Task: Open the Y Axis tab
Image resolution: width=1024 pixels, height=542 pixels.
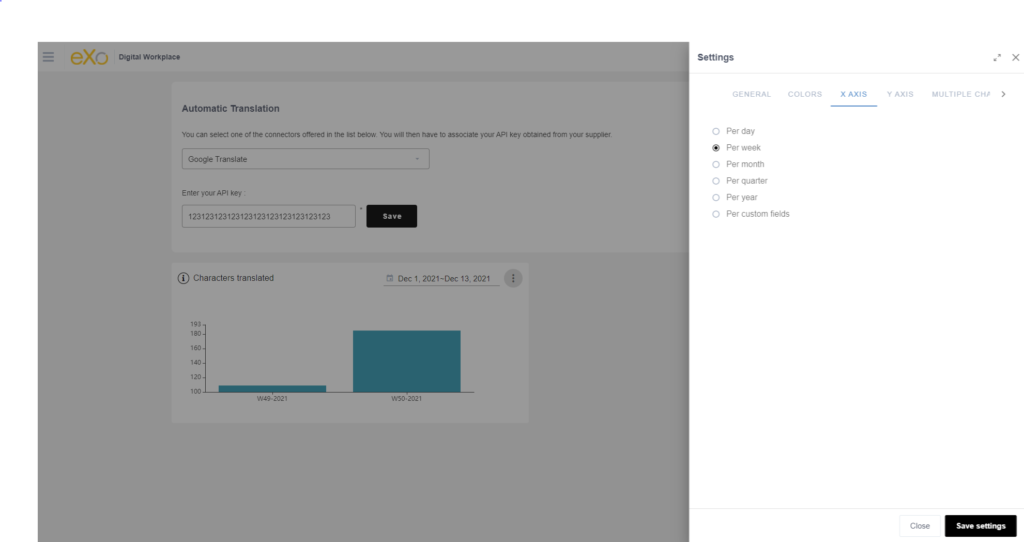Action: click(x=900, y=94)
